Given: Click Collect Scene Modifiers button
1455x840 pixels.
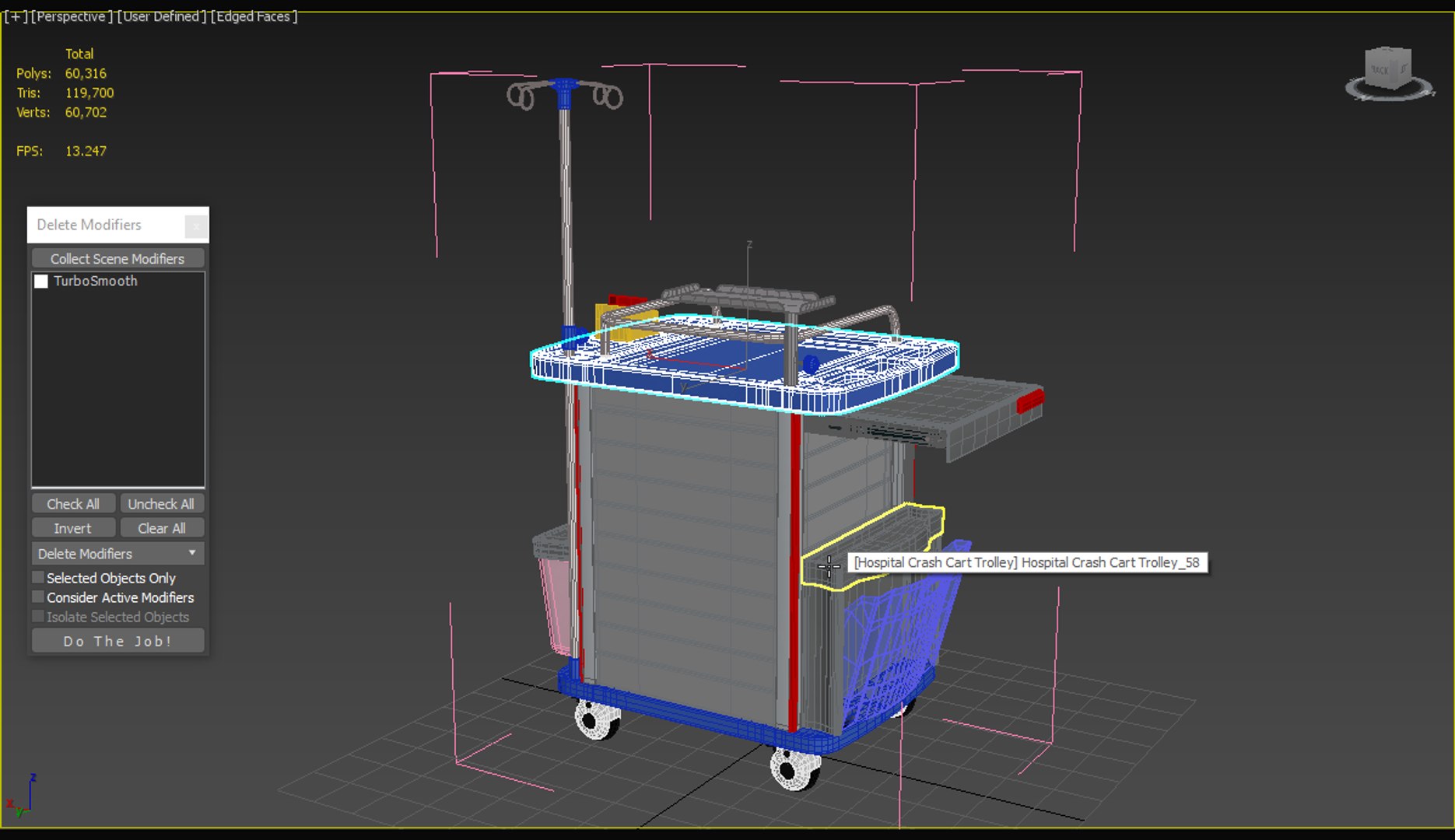Looking at the screenshot, I should (x=117, y=258).
